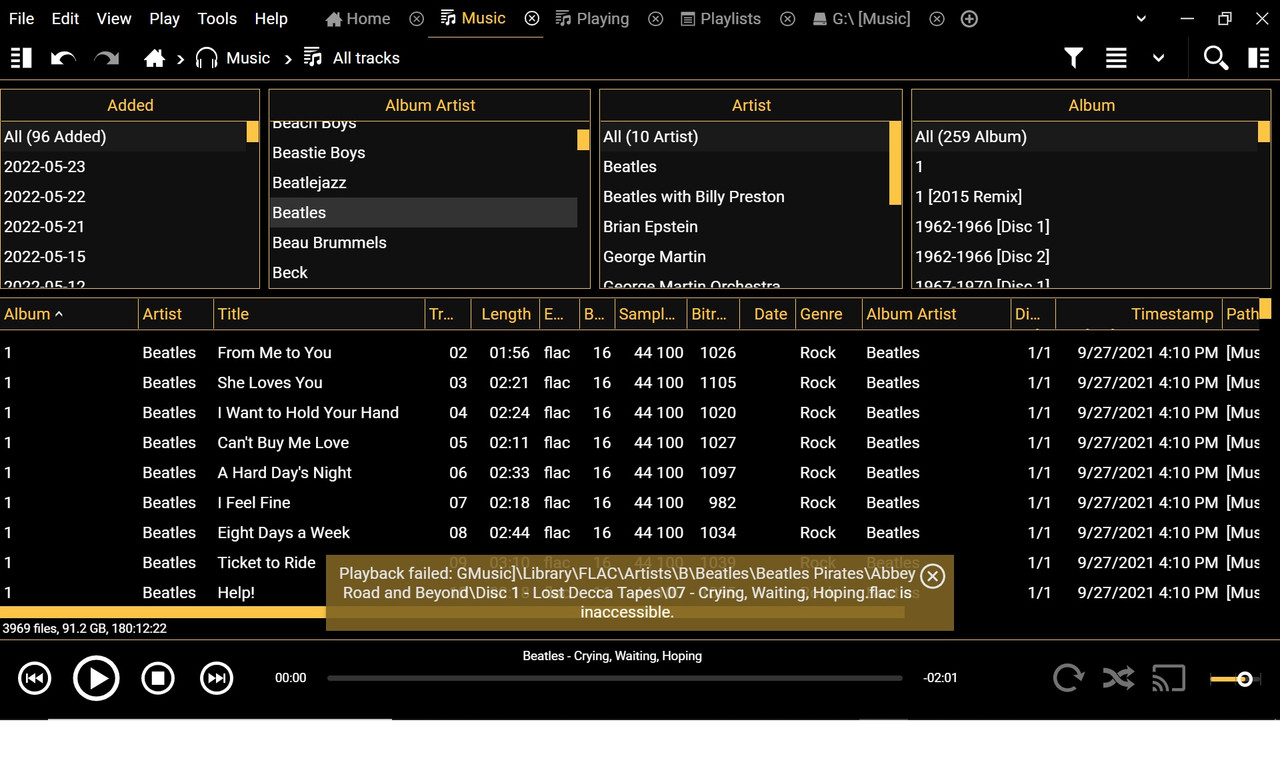The width and height of the screenshot is (1280, 767).
Task: Add a new tab with plus
Action: [x=968, y=19]
